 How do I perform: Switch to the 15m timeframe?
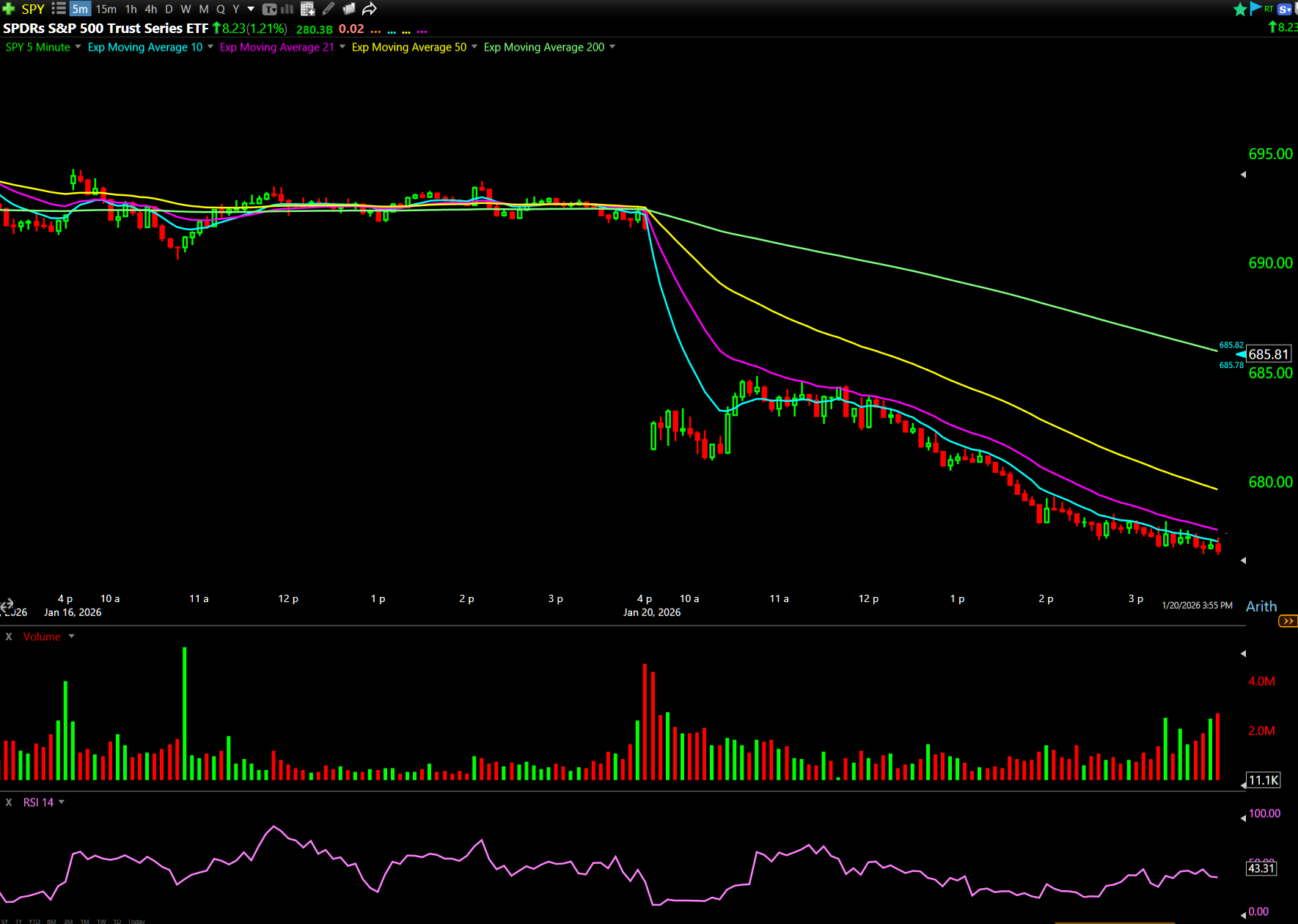pos(106,9)
